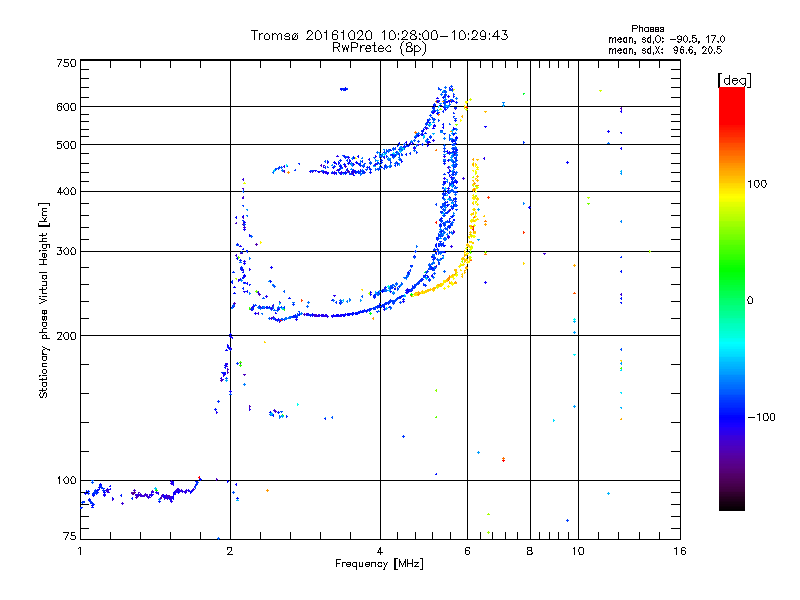Click y-axis tick label "75"

tap(70, 536)
